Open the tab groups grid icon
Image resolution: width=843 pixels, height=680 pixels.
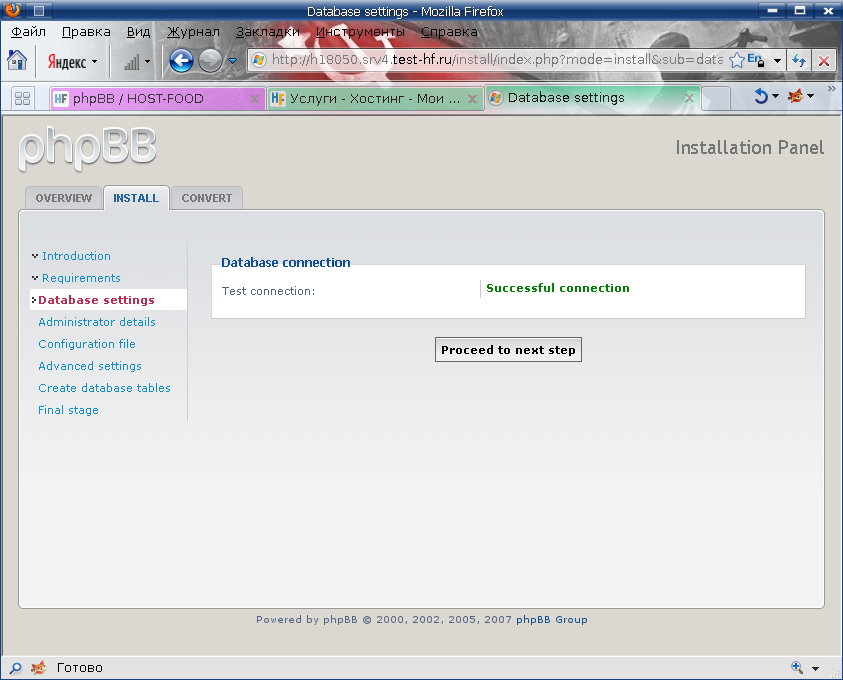coord(22,98)
